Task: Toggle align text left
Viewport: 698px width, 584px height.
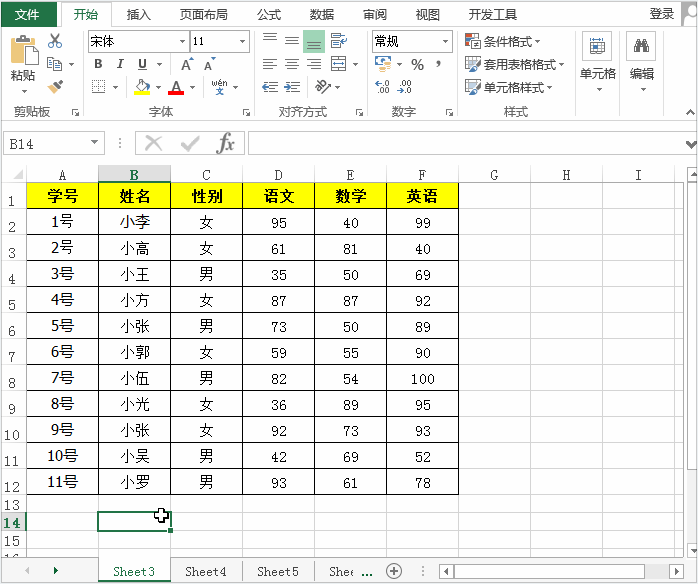Action: pyautogui.click(x=270, y=64)
